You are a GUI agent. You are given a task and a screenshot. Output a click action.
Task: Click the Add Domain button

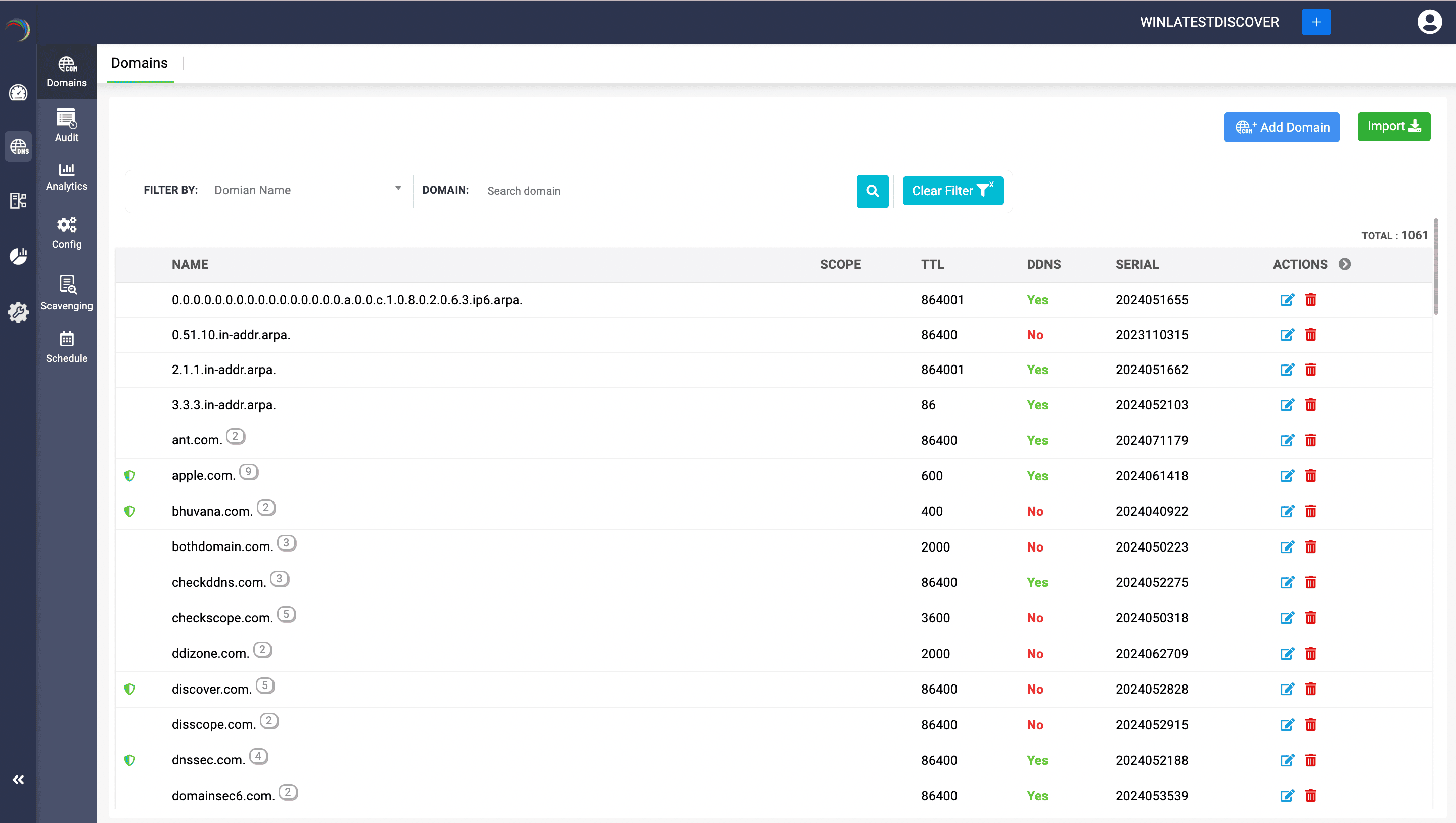[x=1282, y=127]
